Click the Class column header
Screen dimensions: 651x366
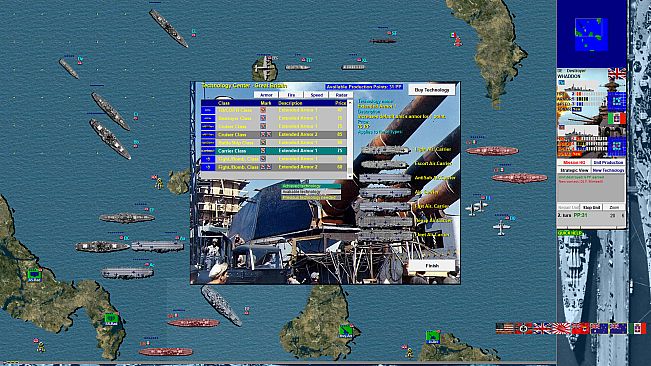click(x=224, y=103)
